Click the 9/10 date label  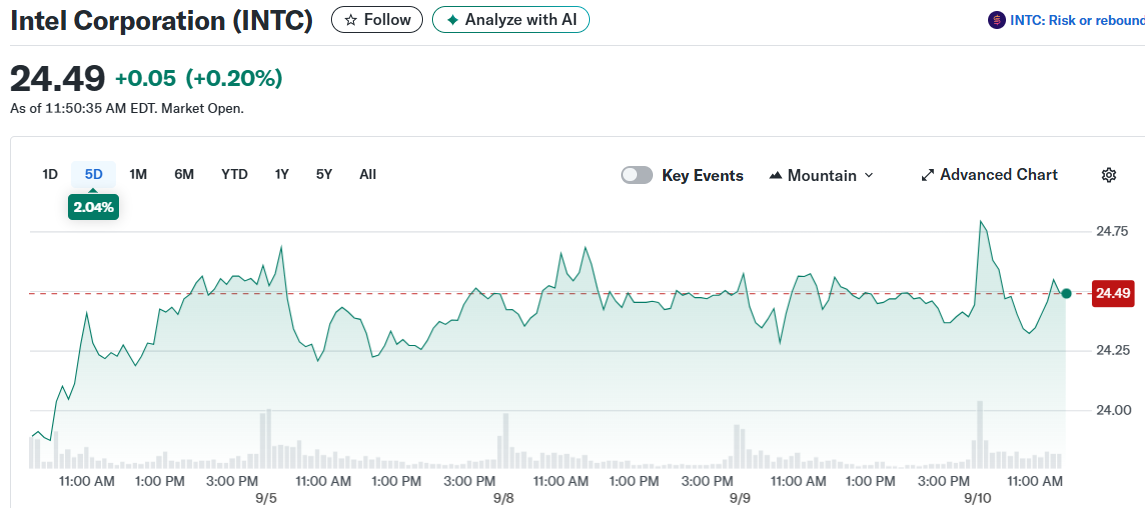point(977,499)
